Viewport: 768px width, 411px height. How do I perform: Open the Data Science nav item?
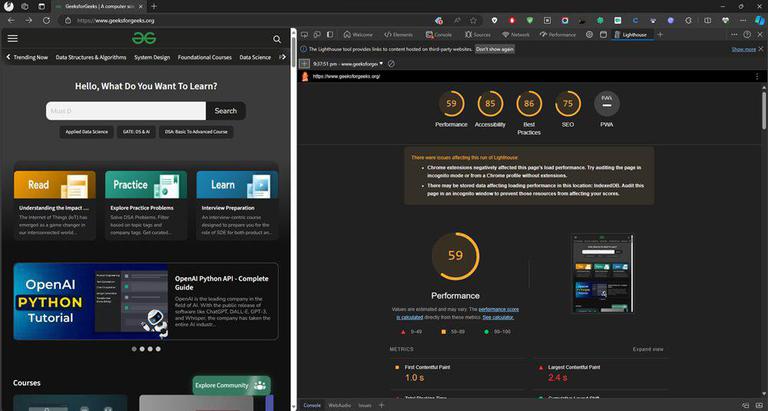(x=255, y=57)
